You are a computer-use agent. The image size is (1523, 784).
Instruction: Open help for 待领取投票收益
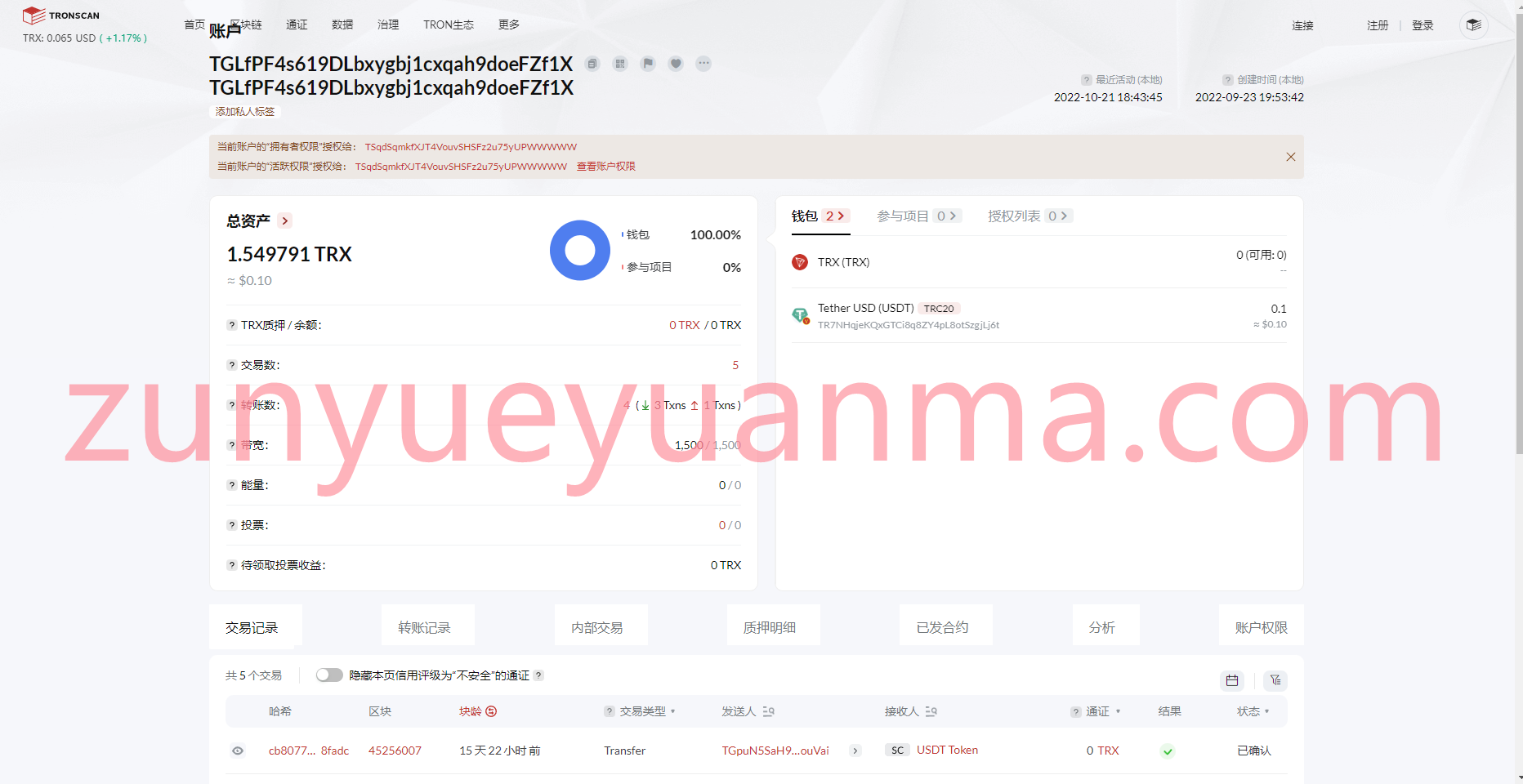click(232, 565)
